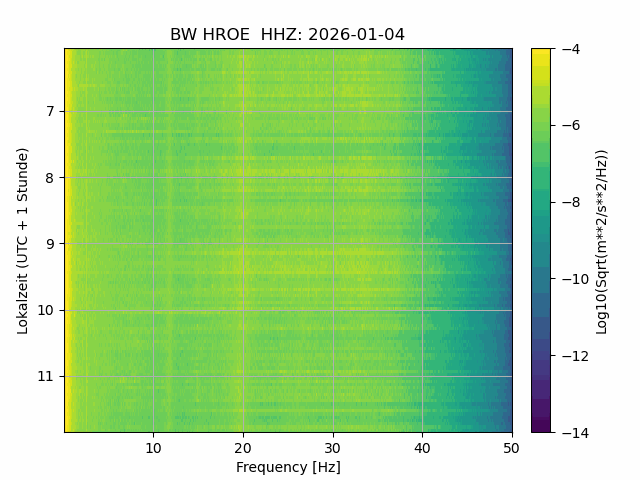640x480 pixels.
Task: Click the y-axis hour tick label '7'
Action: click(x=52, y=111)
